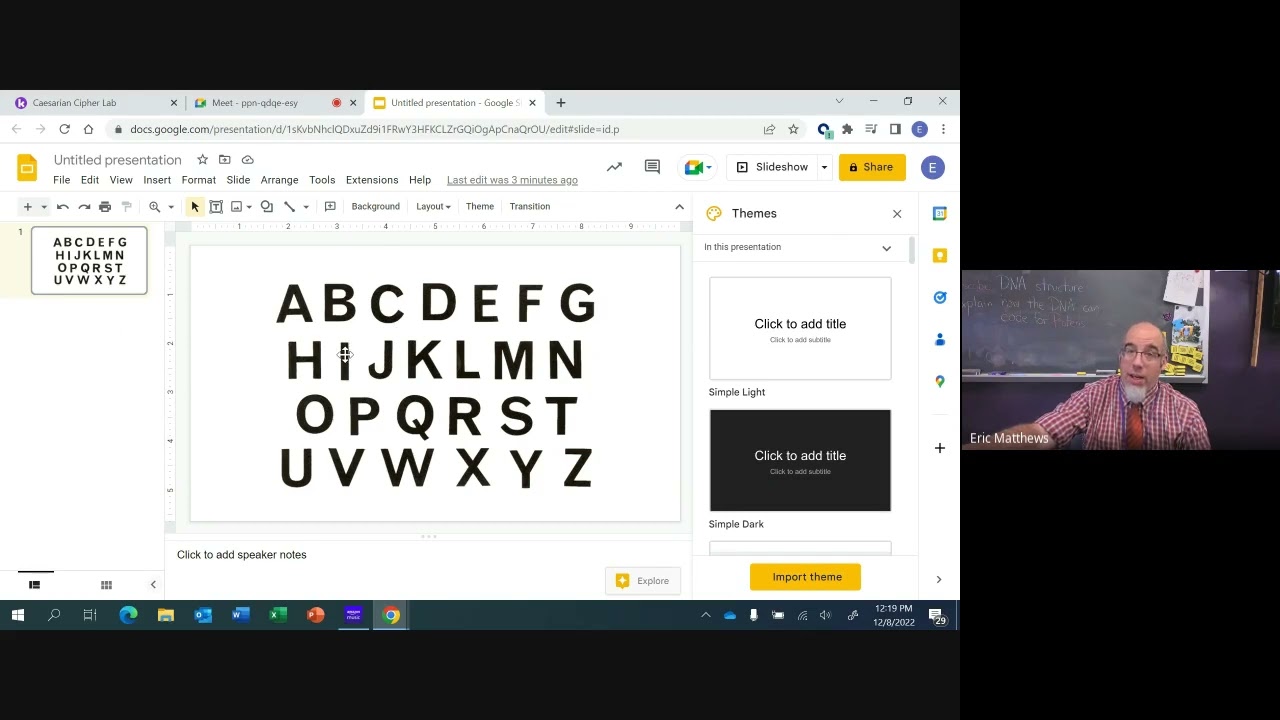
Task: Open the Insert menu
Action: [157, 180]
